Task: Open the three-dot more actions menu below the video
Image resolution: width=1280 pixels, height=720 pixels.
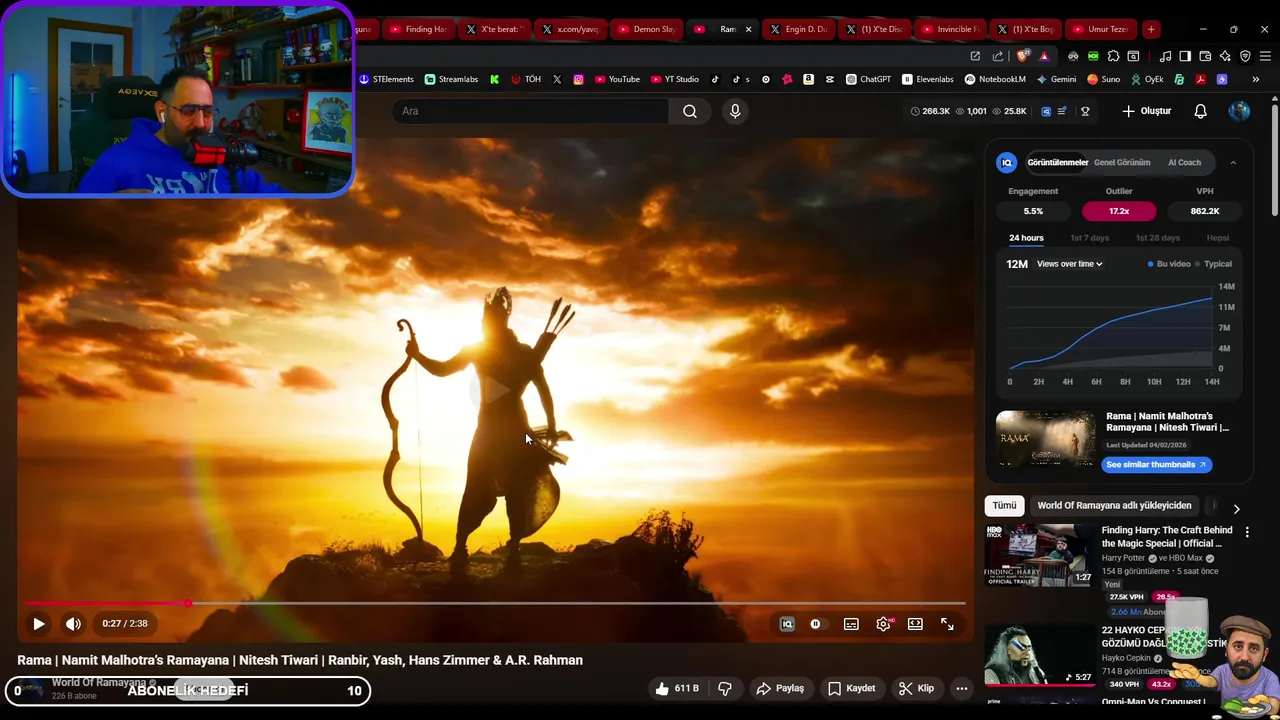Action: click(x=961, y=688)
